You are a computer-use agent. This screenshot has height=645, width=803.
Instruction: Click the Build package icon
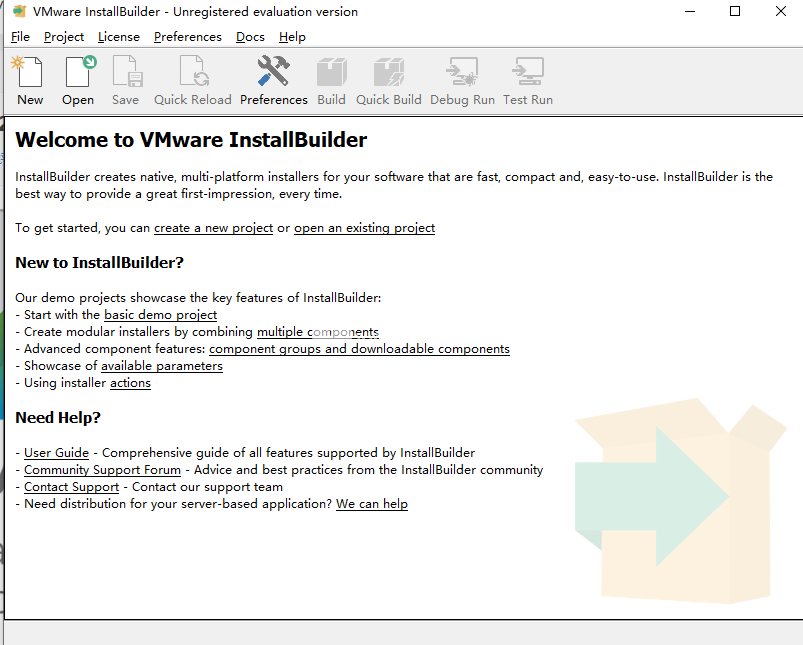pyautogui.click(x=331, y=72)
